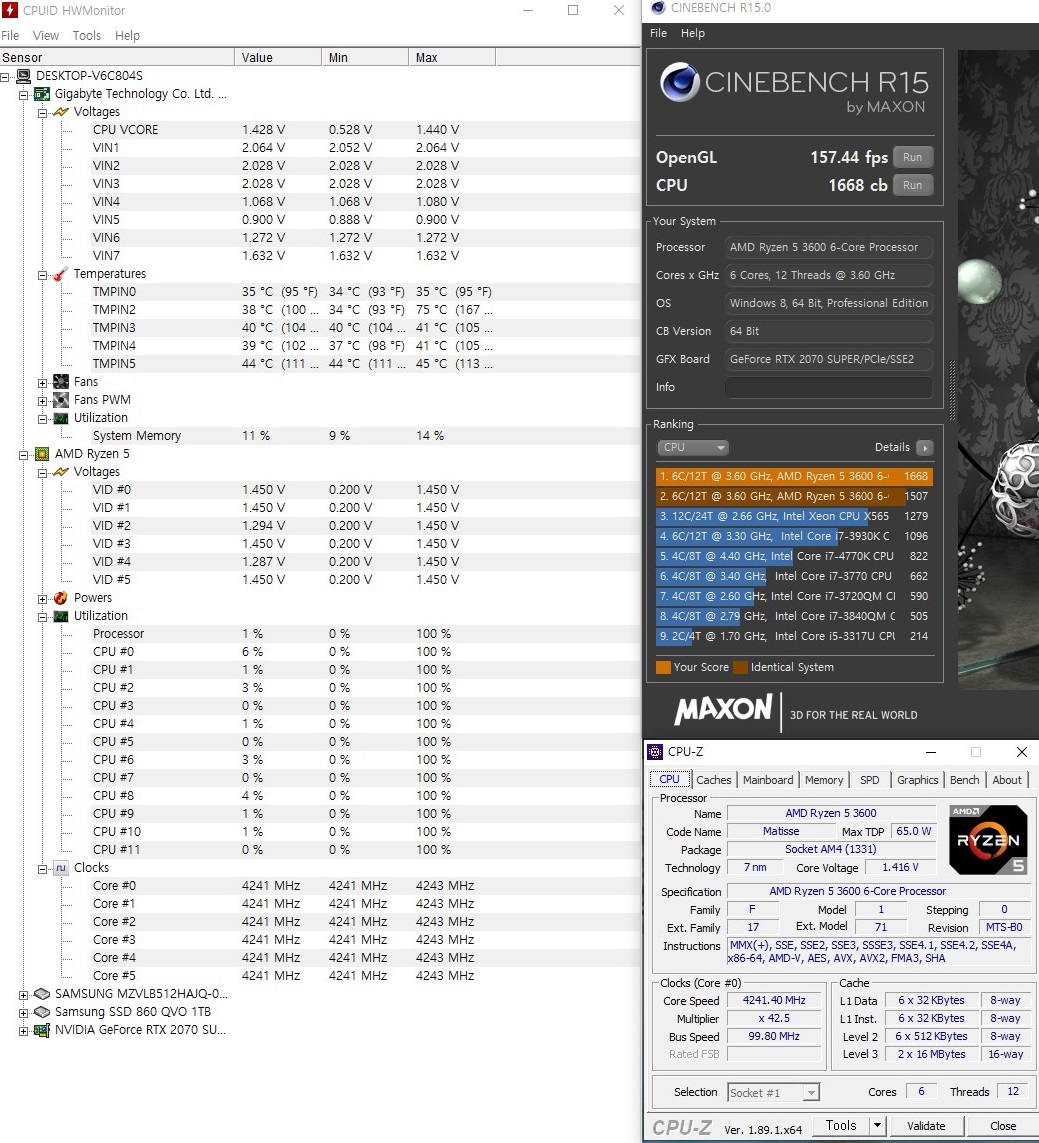
Task: Switch to CPU-Z Bench tab
Action: (964, 779)
